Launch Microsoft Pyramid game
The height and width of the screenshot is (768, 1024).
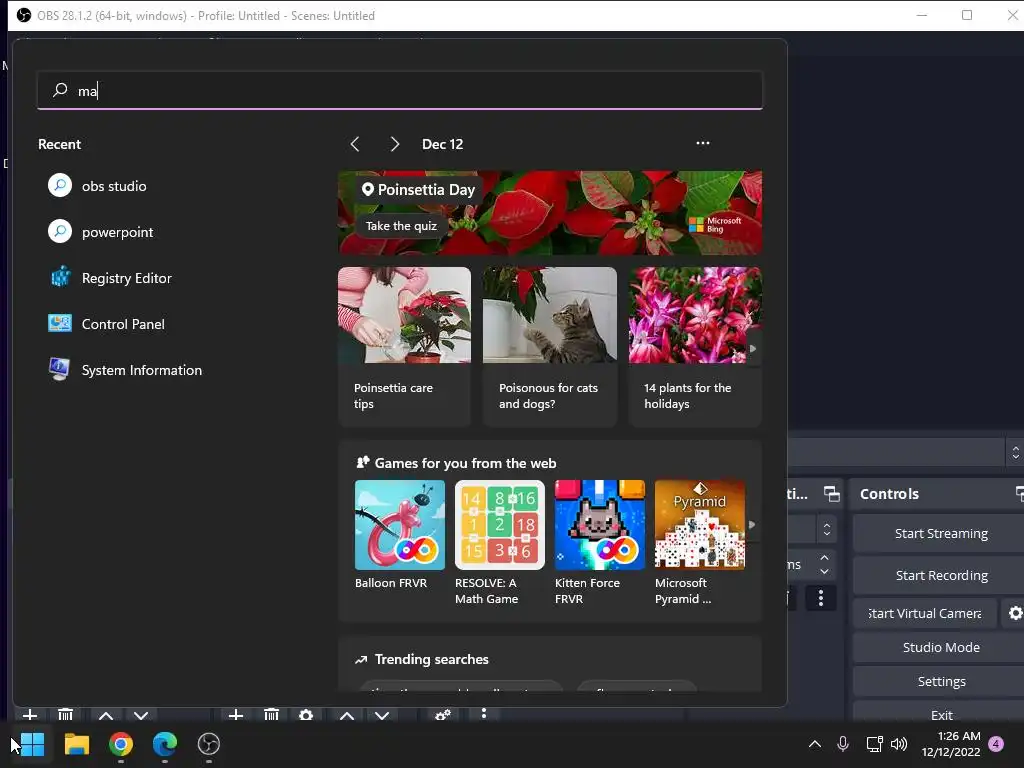[x=699, y=543]
